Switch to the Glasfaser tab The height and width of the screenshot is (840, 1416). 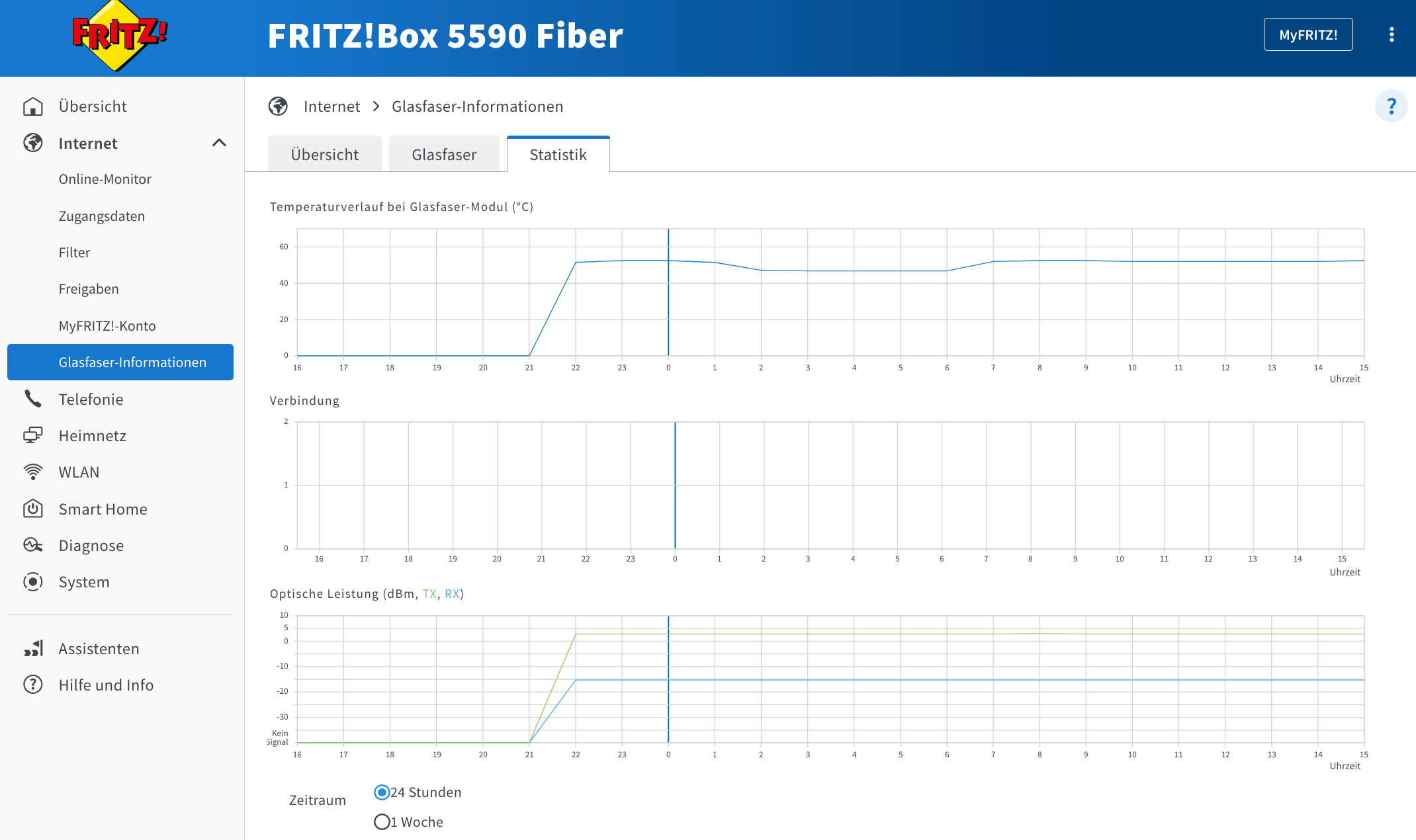pyautogui.click(x=443, y=155)
